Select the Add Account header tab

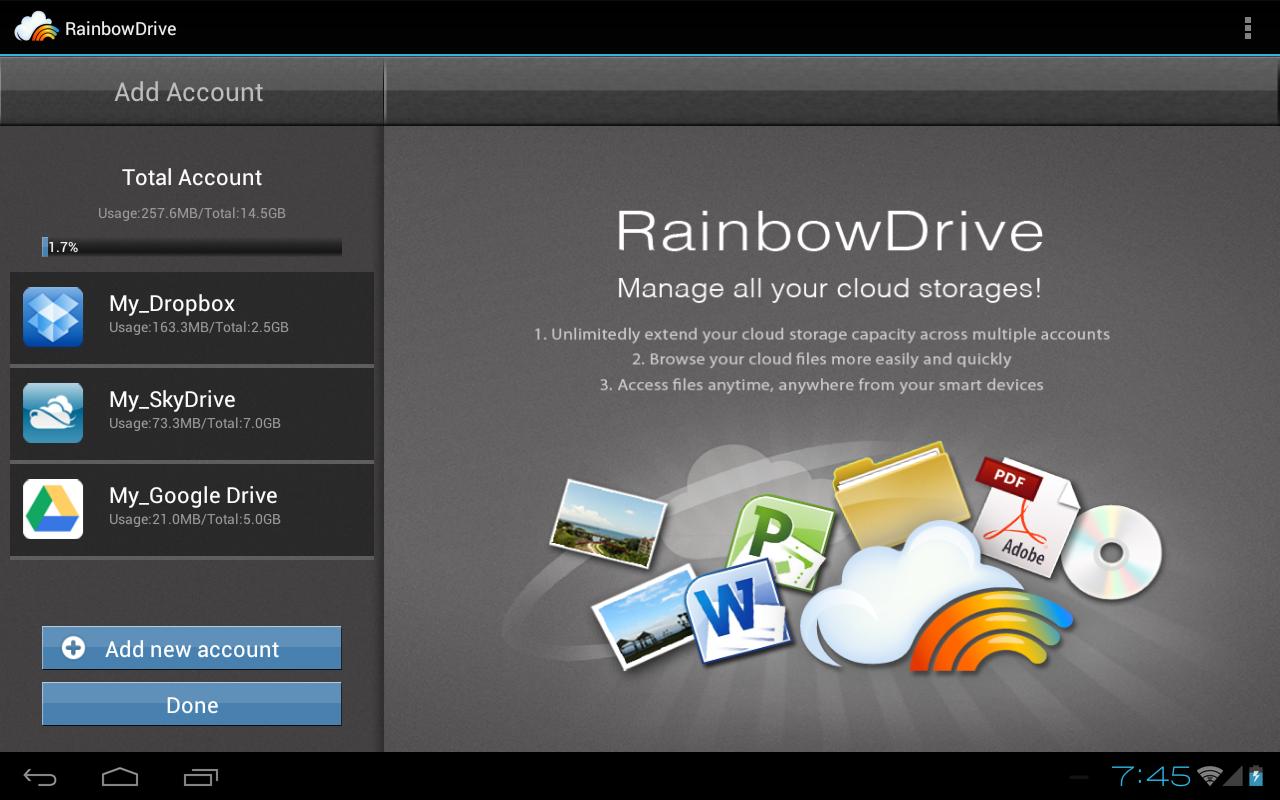[190, 92]
